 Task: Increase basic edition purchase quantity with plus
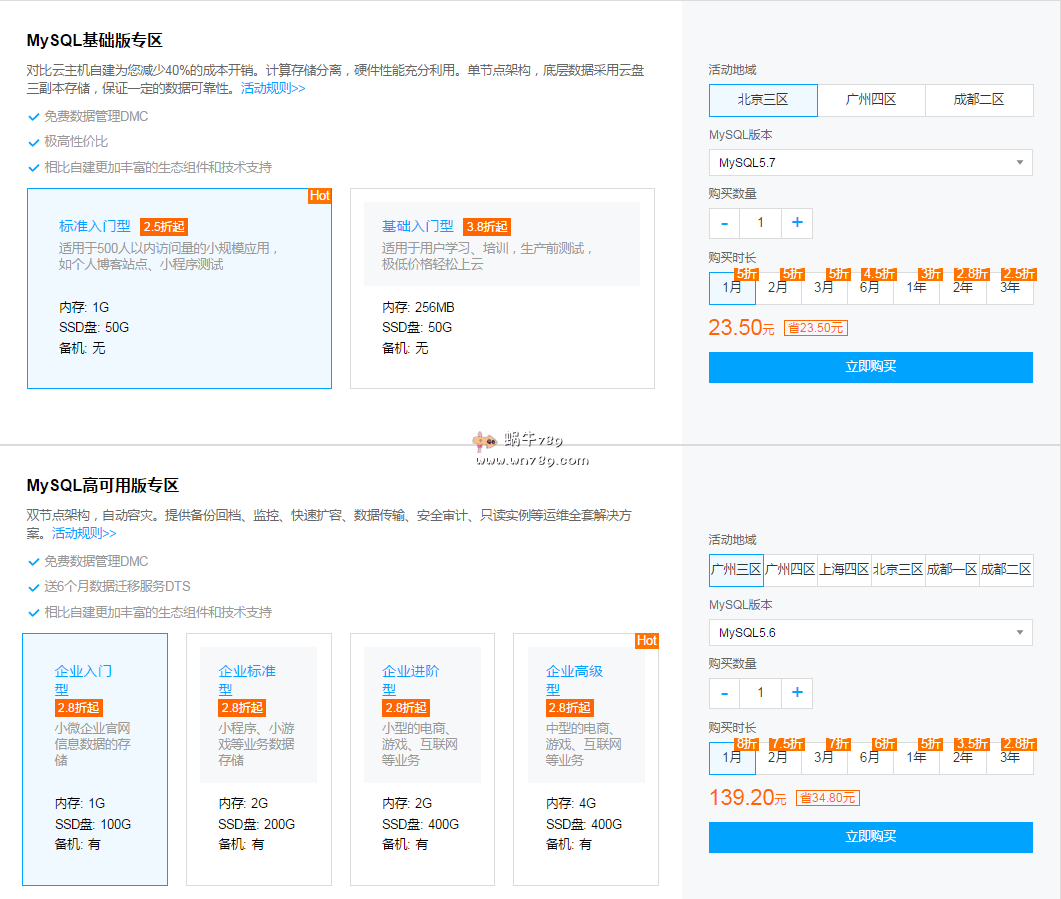[x=797, y=223]
